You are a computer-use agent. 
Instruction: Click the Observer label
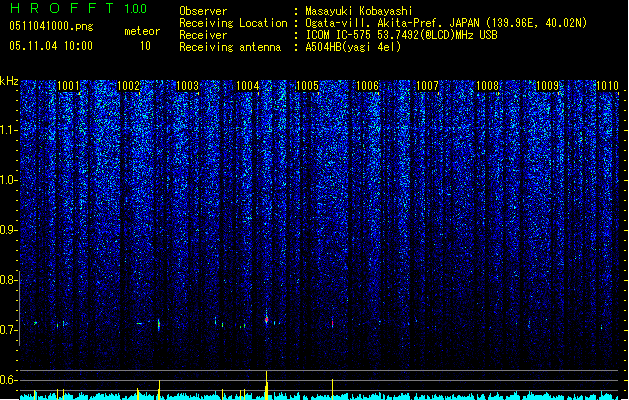203,11
